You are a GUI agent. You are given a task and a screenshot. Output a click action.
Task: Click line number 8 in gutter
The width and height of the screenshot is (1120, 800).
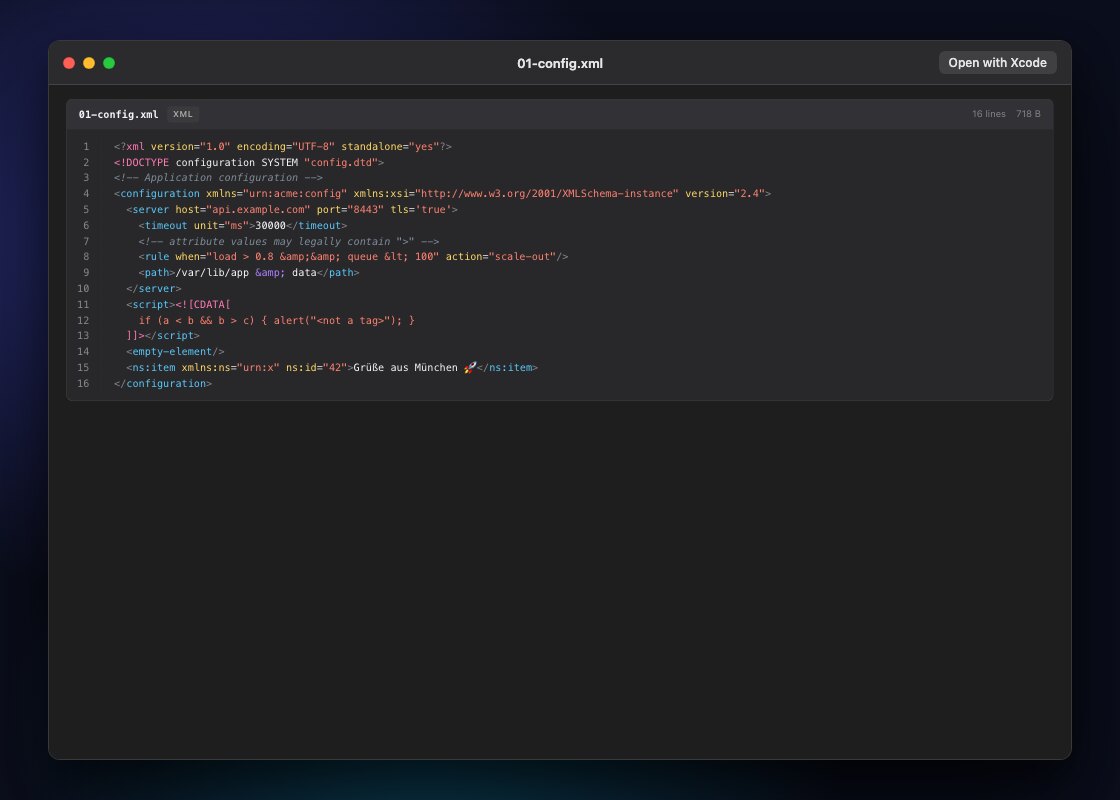coord(86,256)
